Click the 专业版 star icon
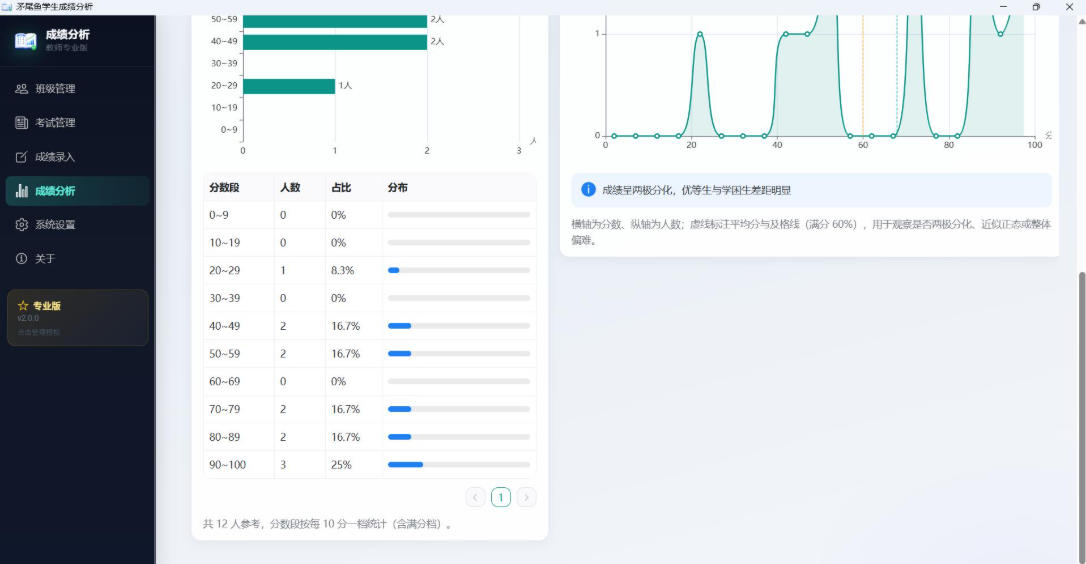The height and width of the screenshot is (564, 1086). coord(23,306)
